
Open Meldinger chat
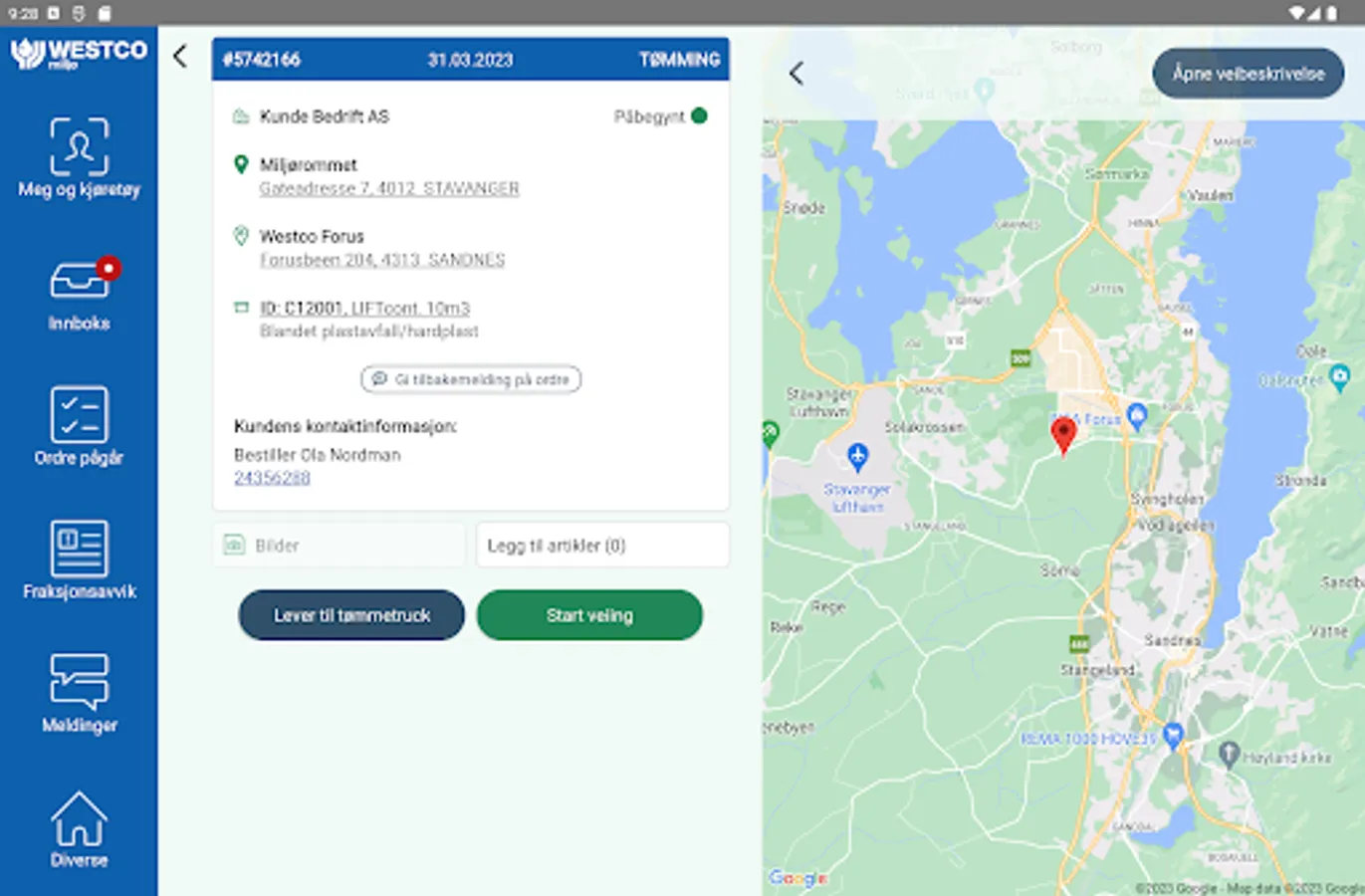pos(79,694)
